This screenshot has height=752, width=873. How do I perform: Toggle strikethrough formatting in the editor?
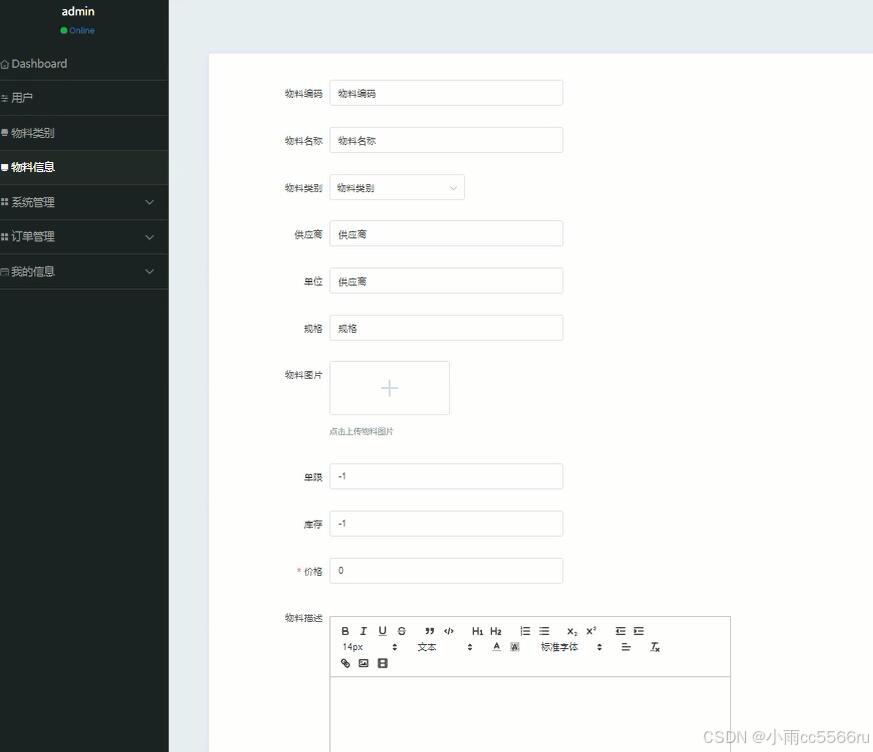click(x=401, y=631)
